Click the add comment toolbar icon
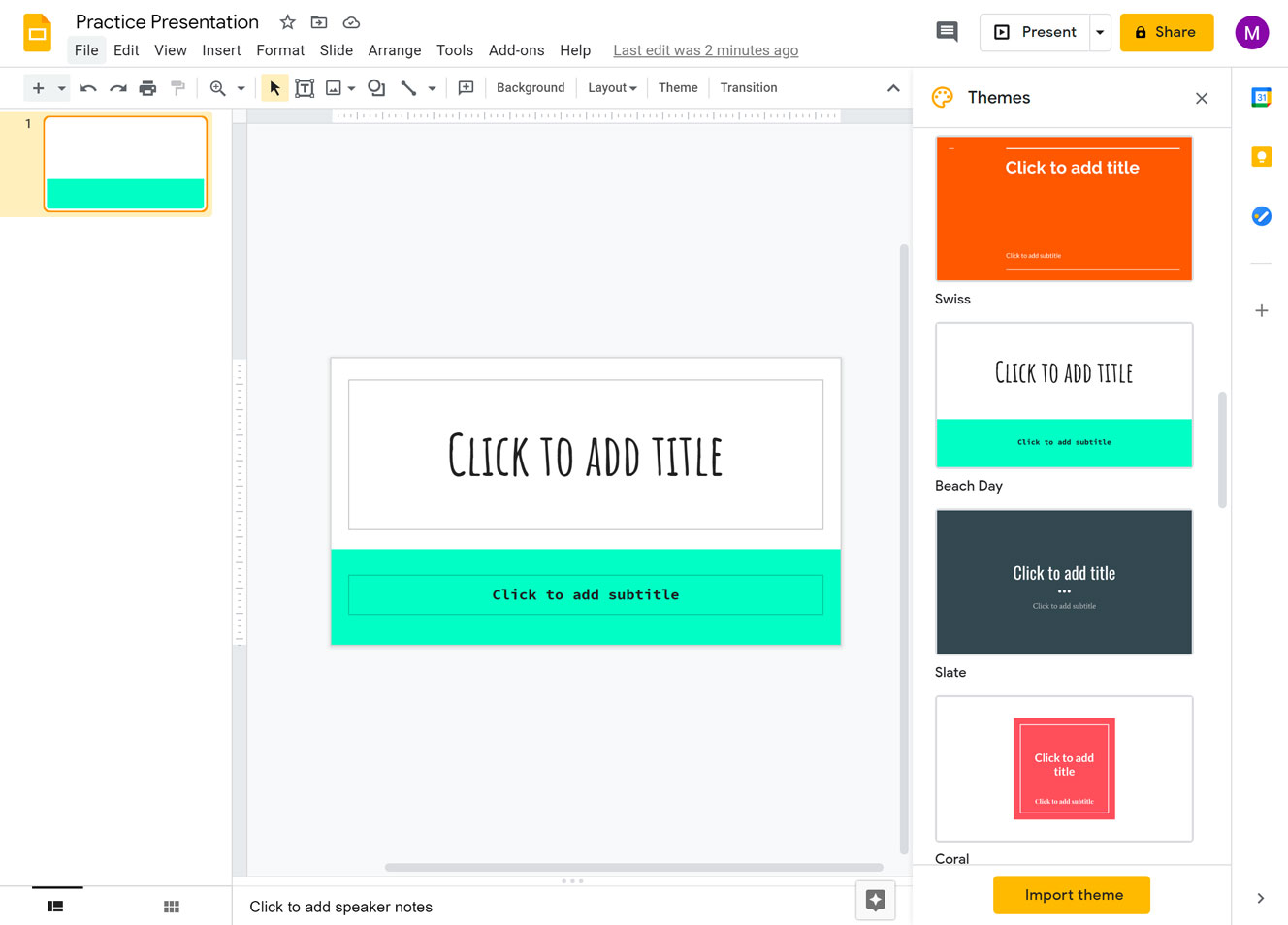 coord(466,88)
